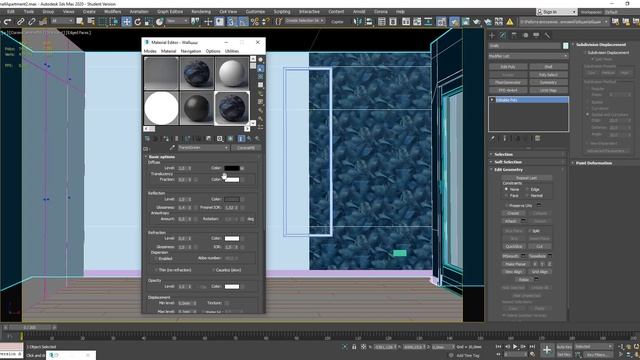
Task: Pick material from object eyedropper
Action: click(x=172, y=148)
